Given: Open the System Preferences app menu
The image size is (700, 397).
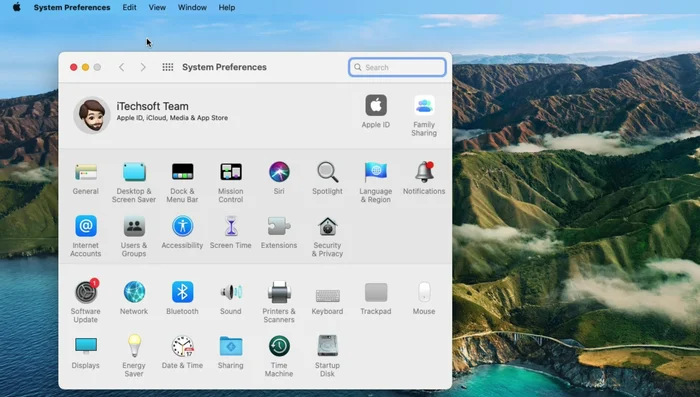Looking at the screenshot, I should pyautogui.click(x=72, y=8).
